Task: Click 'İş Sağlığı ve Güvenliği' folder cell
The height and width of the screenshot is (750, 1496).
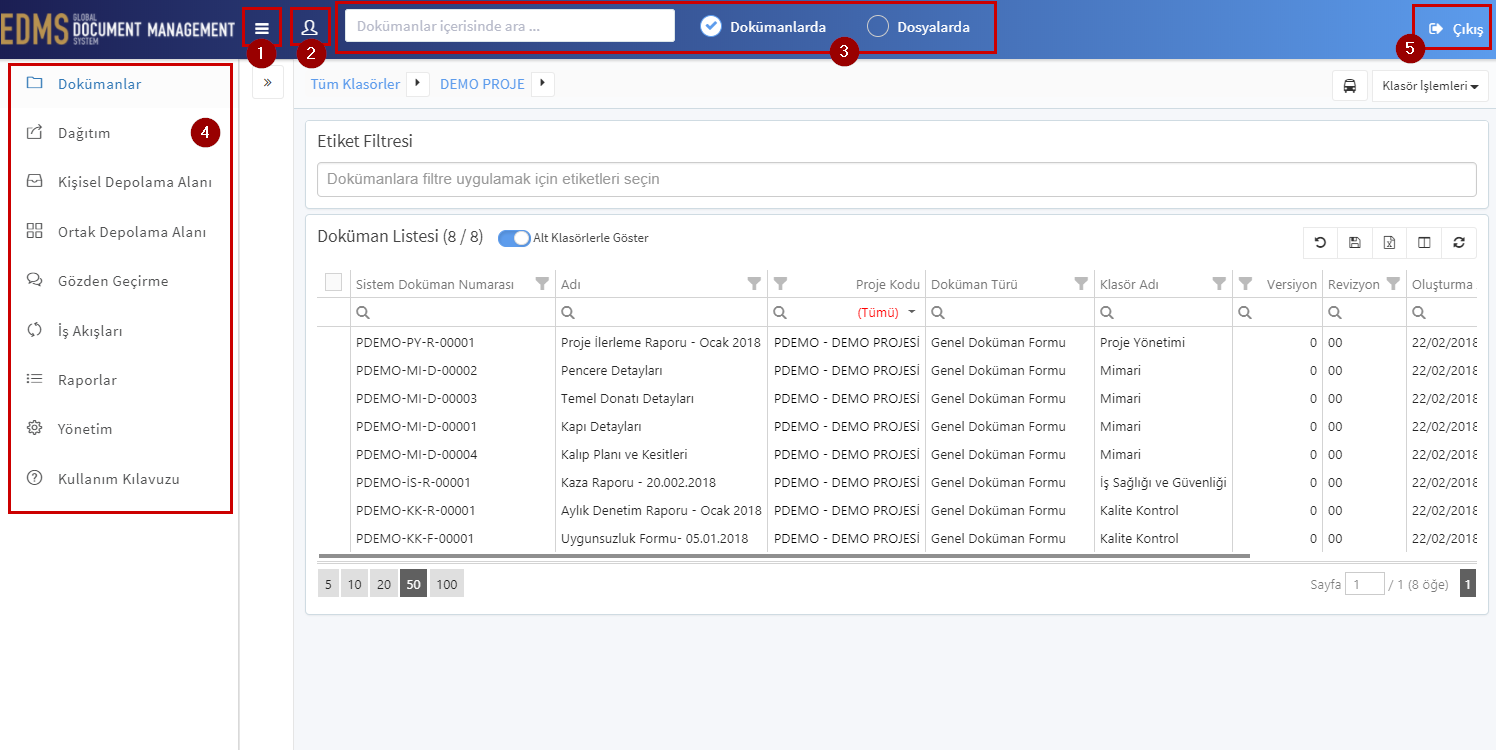Action: click(1163, 482)
